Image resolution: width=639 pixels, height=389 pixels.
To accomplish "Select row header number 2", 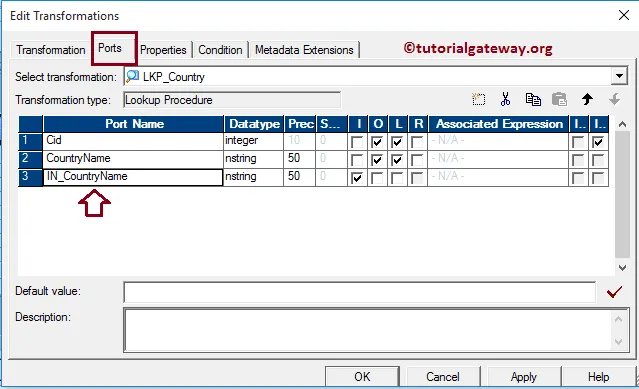I will pos(31,158).
